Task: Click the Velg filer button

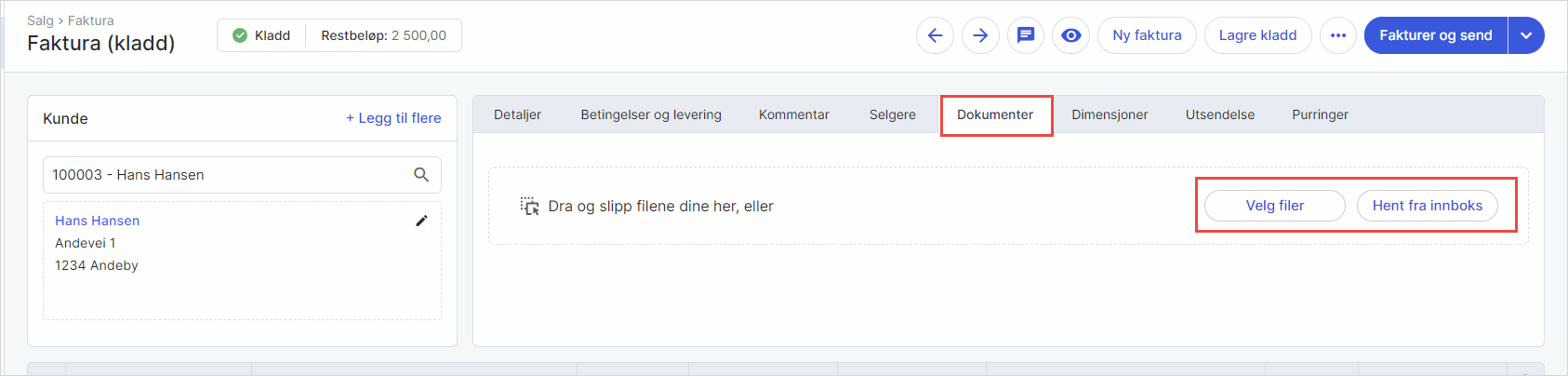Action: coord(1274,206)
